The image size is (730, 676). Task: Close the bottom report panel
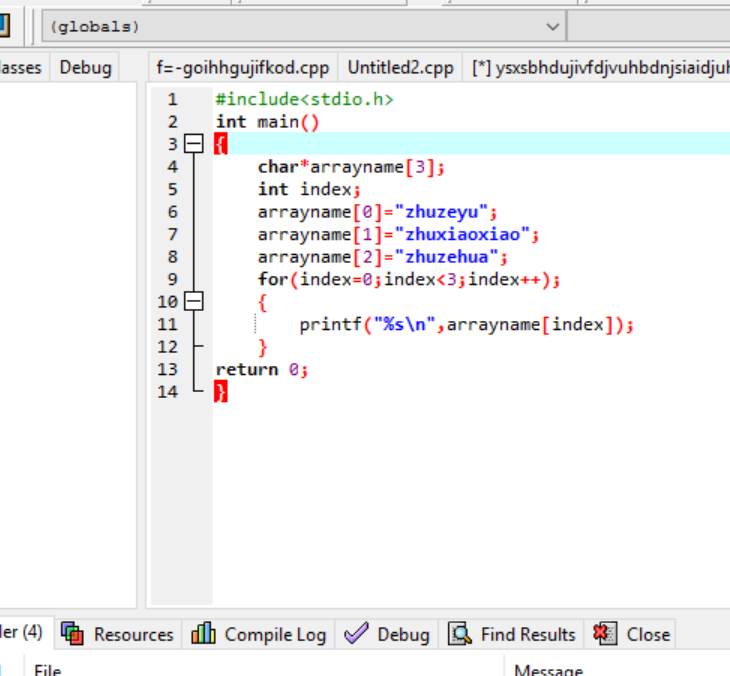(x=631, y=634)
